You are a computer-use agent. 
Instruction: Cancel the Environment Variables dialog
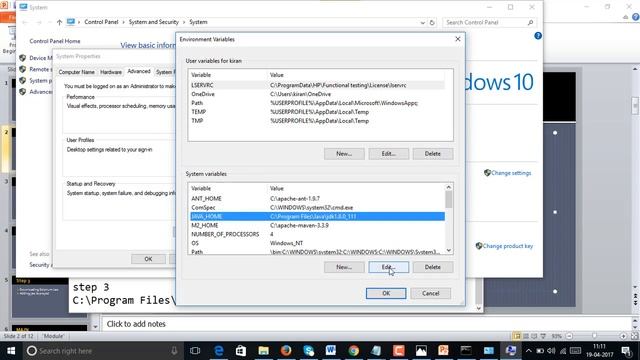click(431, 293)
